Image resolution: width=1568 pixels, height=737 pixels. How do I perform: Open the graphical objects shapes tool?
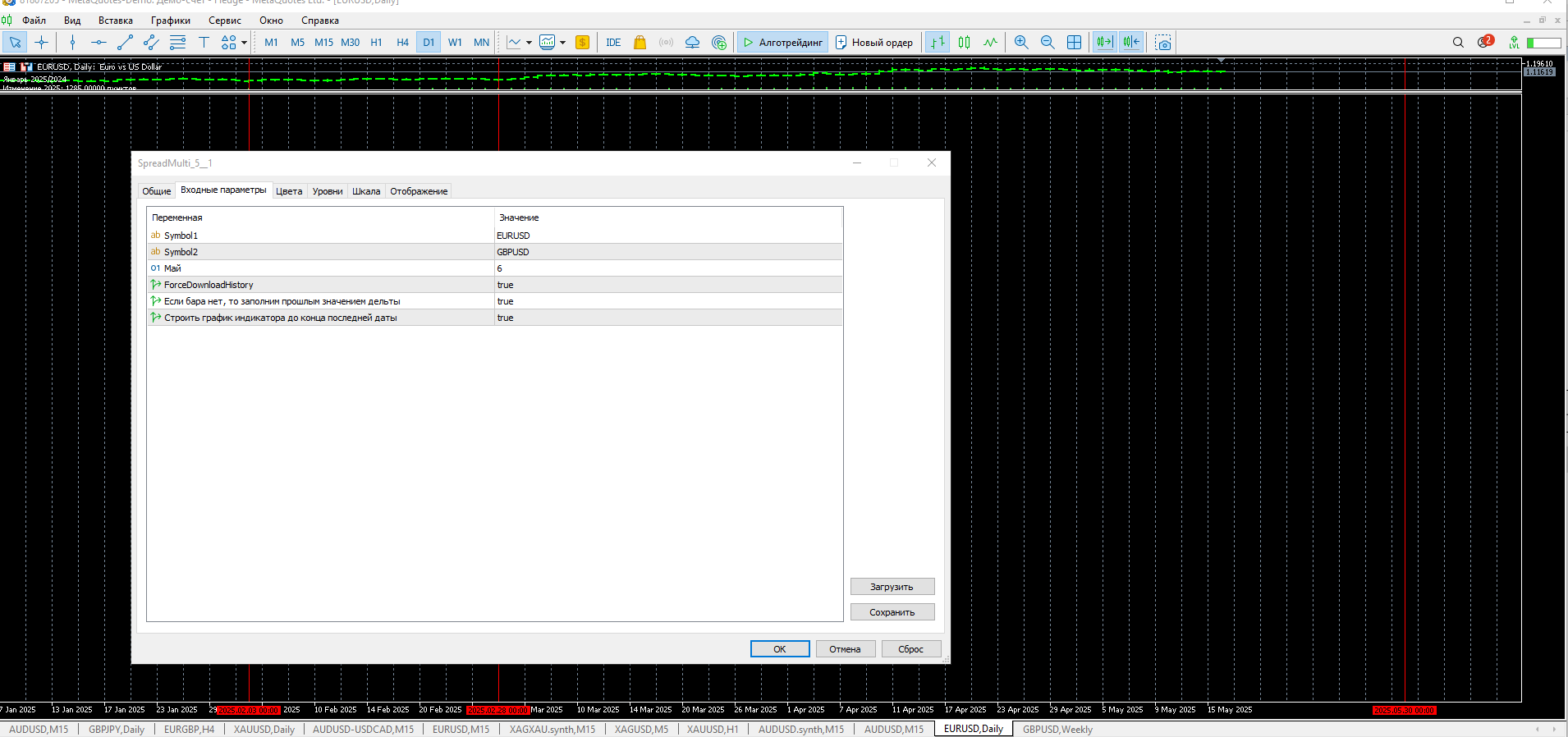(229, 43)
